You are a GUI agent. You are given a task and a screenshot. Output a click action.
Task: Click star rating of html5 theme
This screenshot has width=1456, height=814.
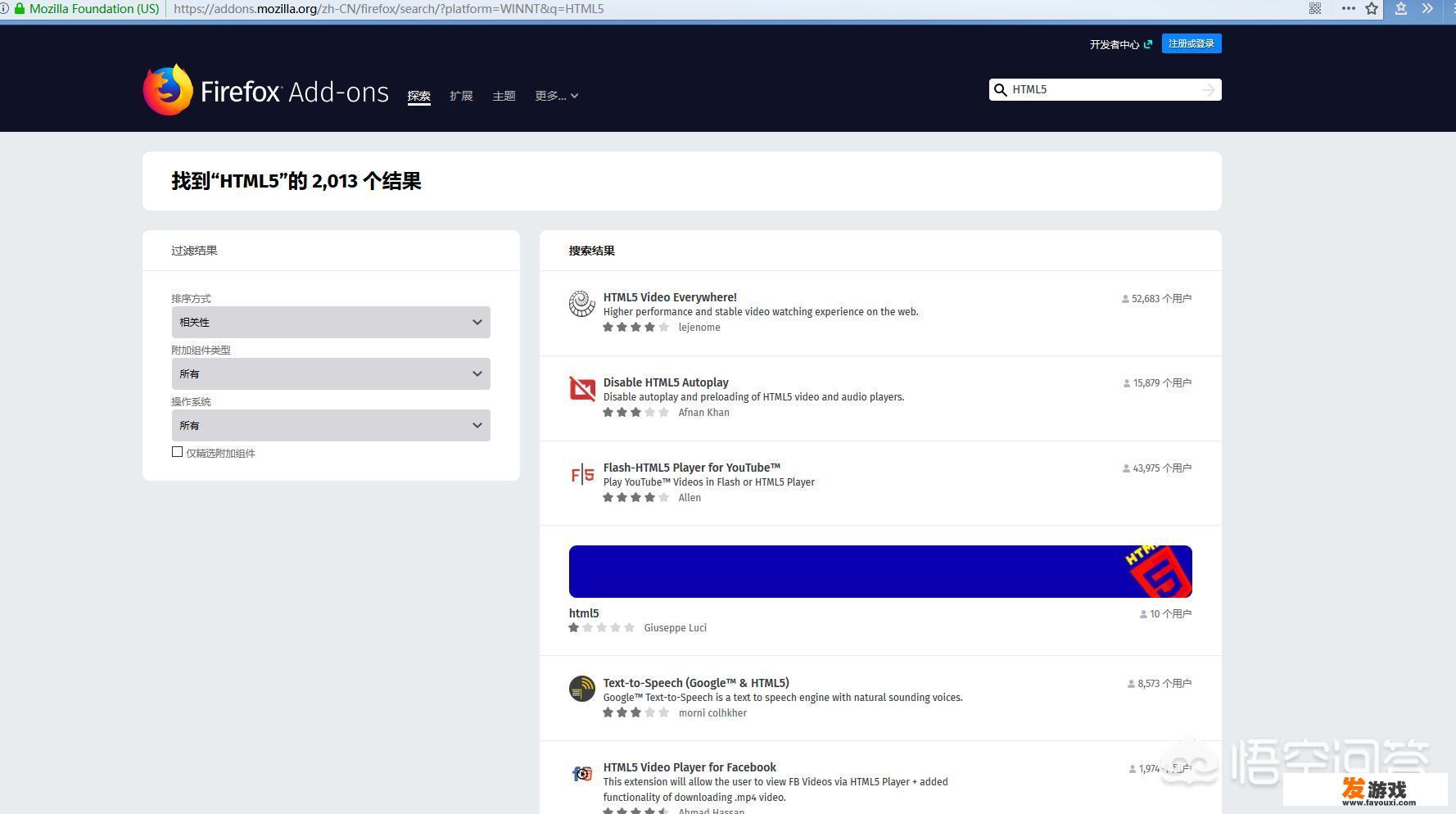602,628
